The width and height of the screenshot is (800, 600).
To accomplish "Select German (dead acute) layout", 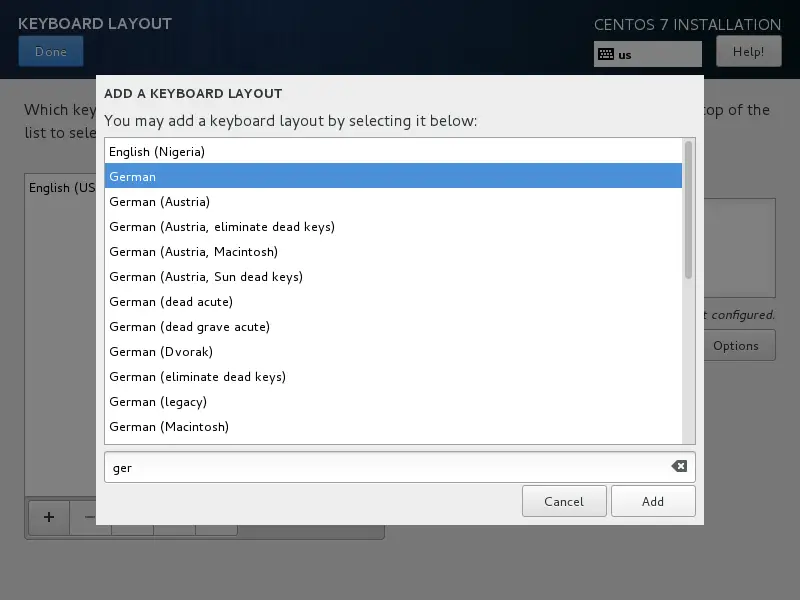I will point(393,302).
